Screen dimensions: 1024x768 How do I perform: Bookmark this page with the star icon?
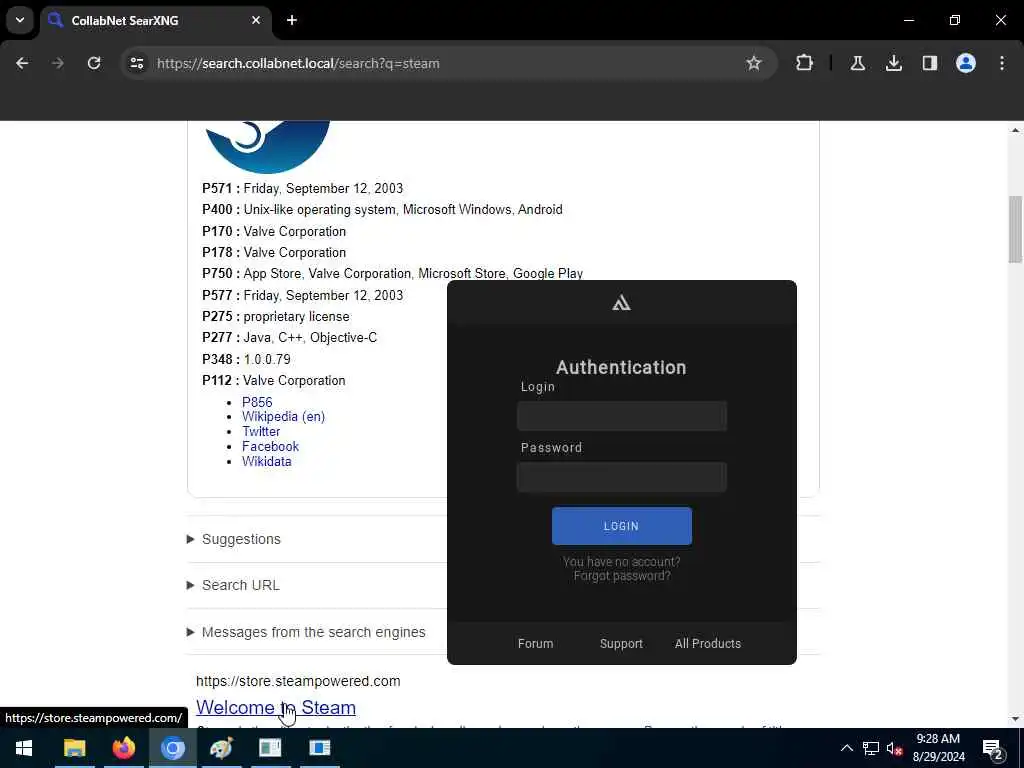coord(754,63)
